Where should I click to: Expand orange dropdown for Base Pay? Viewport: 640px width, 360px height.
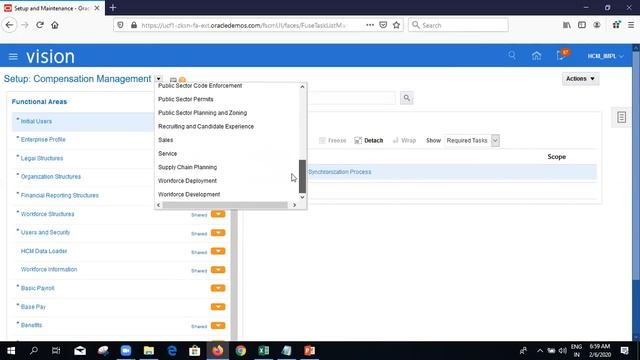coord(218,307)
